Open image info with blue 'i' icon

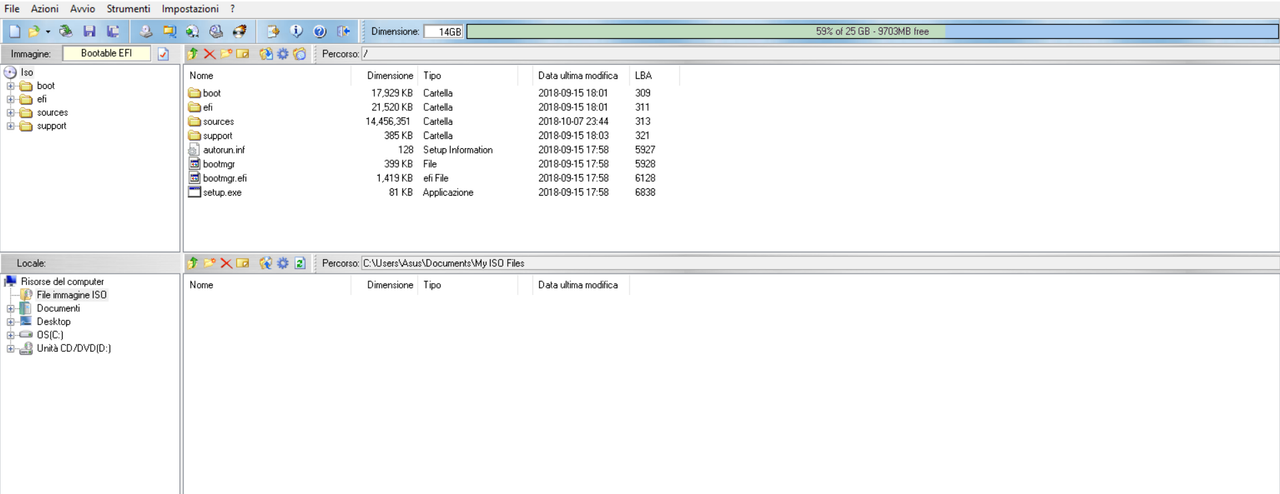(x=296, y=32)
